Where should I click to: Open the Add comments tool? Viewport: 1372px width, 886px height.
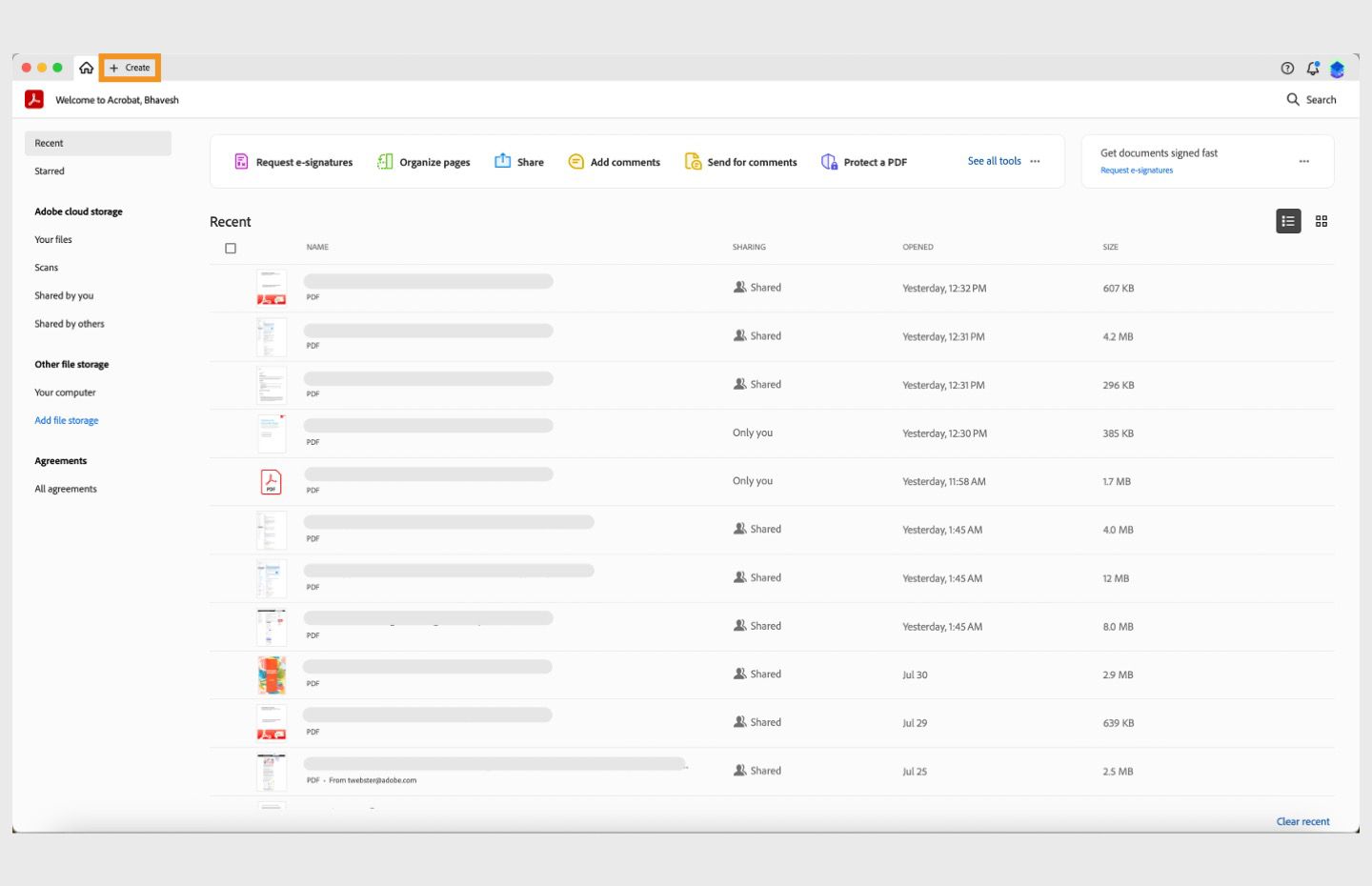pos(576,161)
